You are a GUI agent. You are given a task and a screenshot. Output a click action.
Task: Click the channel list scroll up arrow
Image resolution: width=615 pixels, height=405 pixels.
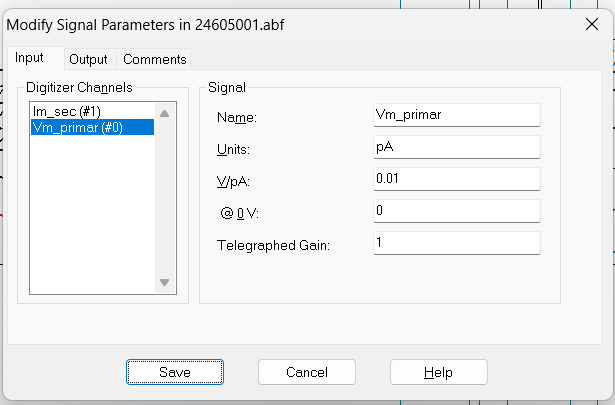click(x=165, y=113)
